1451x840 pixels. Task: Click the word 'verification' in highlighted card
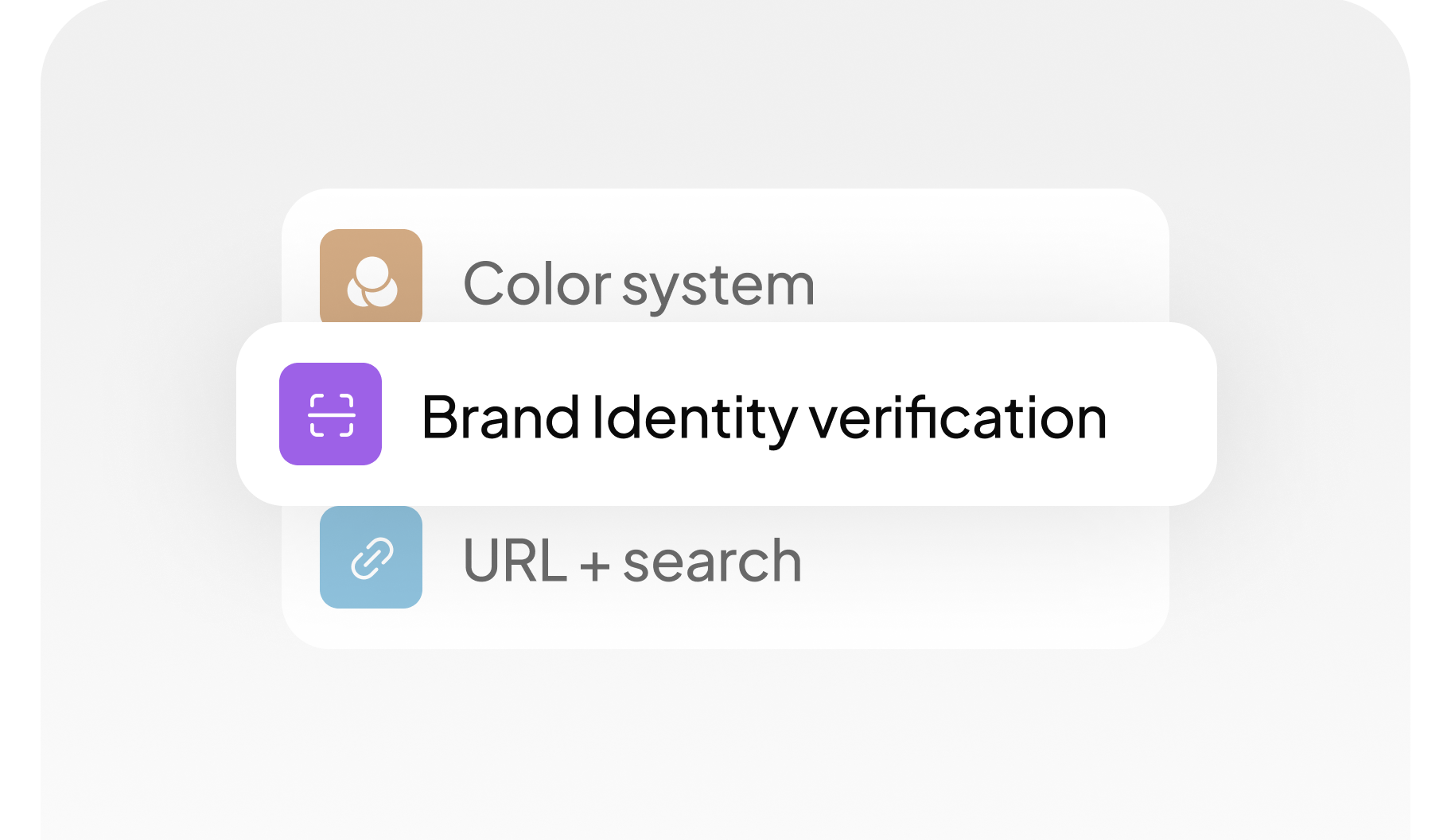click(958, 417)
